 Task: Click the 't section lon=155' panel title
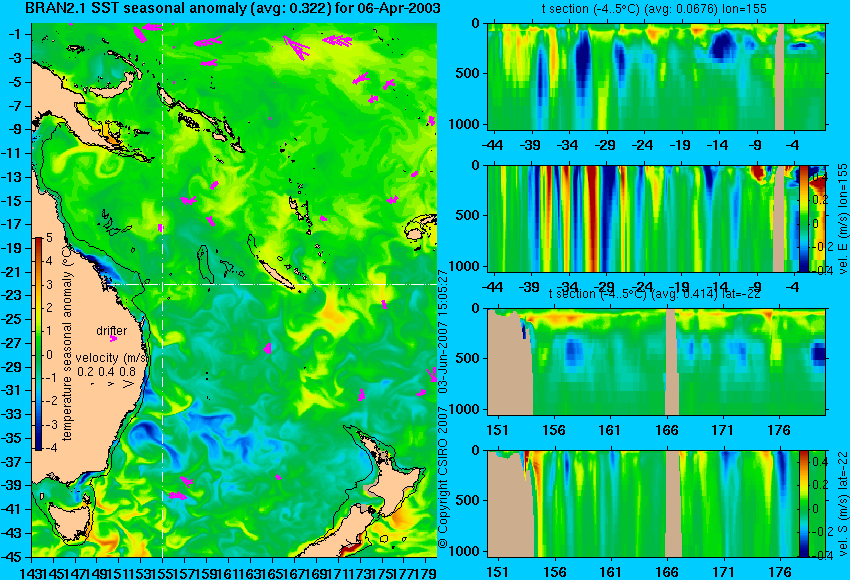click(654, 9)
